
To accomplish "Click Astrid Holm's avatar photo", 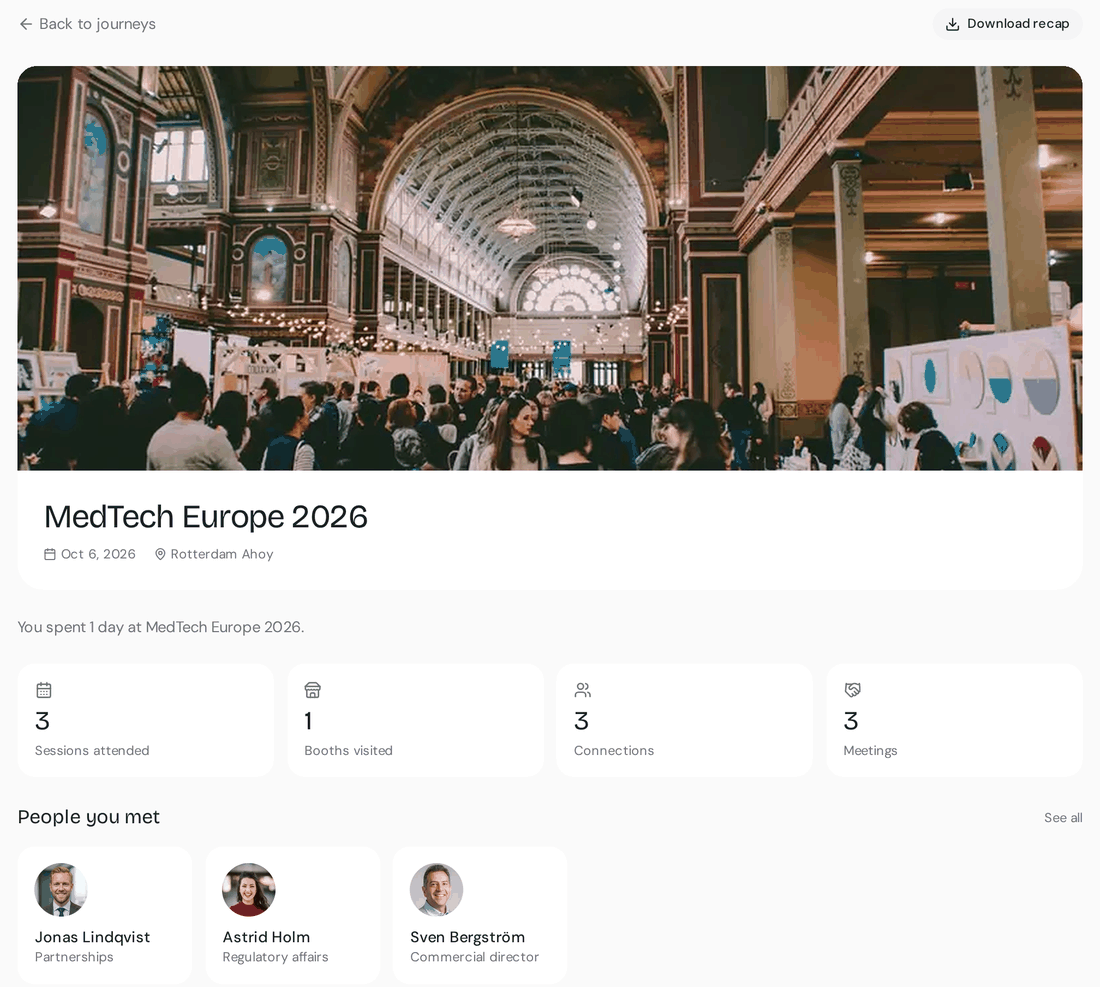I will (x=249, y=889).
